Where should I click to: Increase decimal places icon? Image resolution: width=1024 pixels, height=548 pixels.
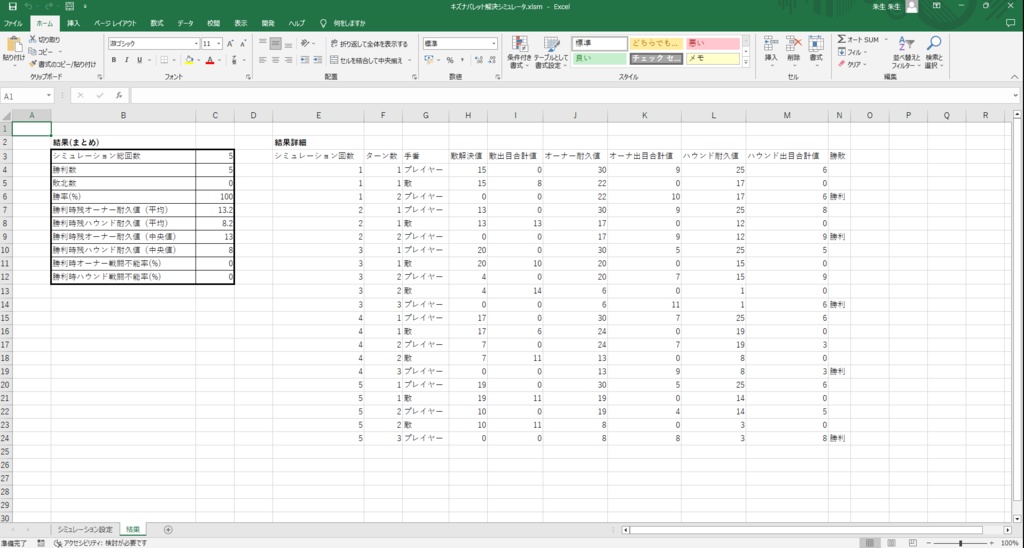coord(479,60)
